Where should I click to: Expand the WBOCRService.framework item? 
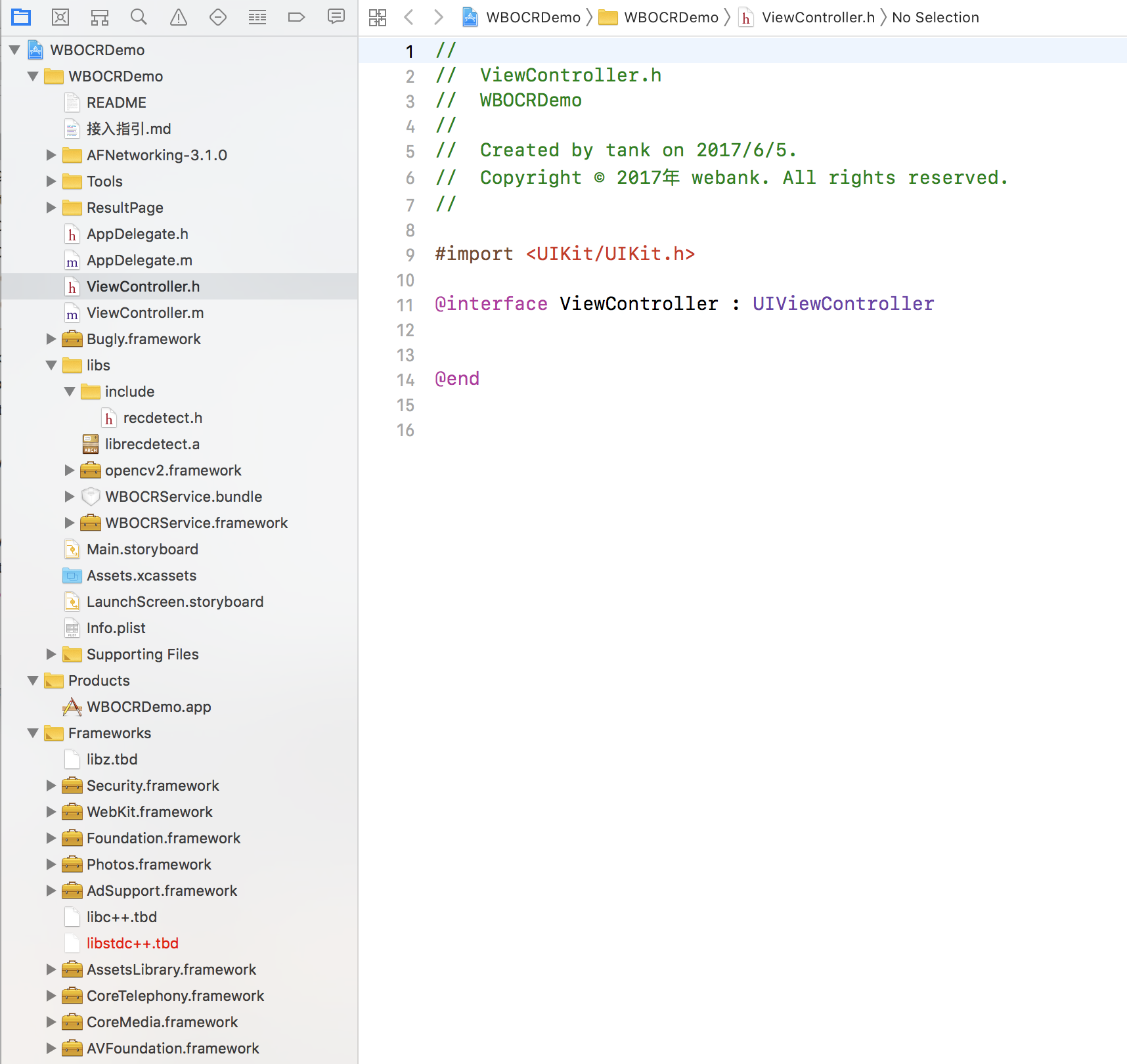70,523
